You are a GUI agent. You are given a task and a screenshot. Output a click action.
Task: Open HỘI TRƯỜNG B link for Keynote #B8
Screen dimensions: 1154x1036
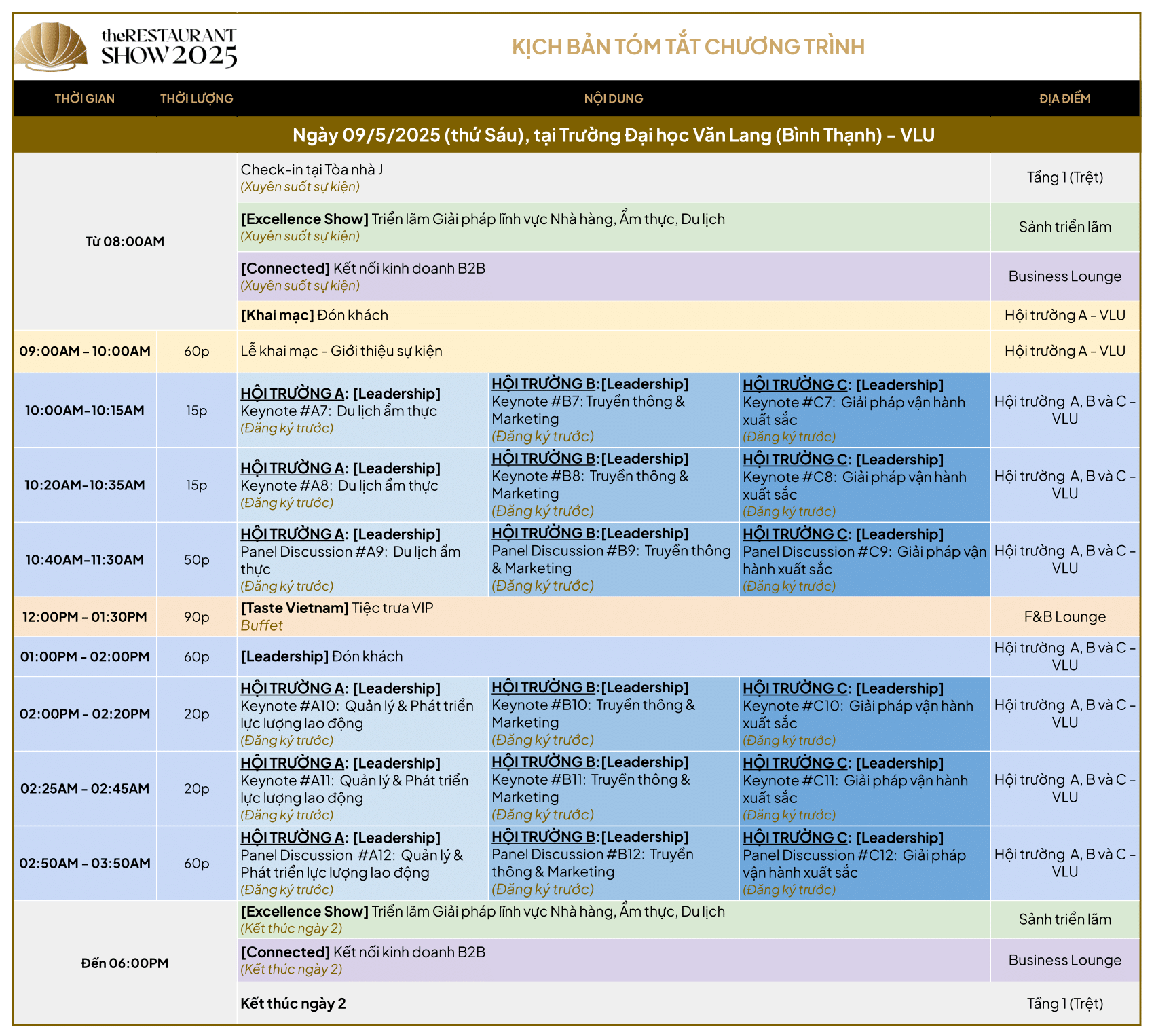click(x=544, y=459)
